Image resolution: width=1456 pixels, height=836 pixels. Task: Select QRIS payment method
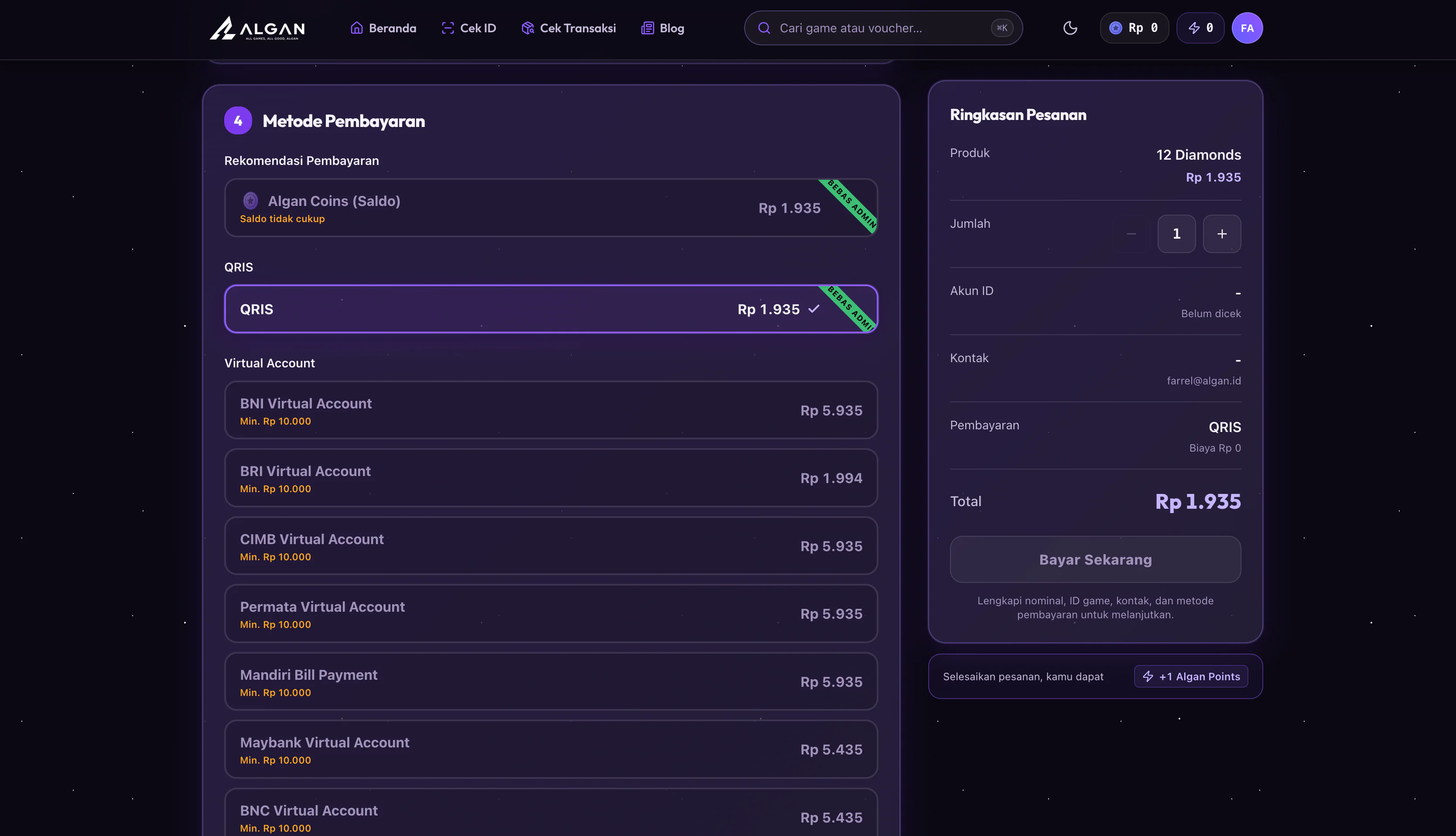551,309
